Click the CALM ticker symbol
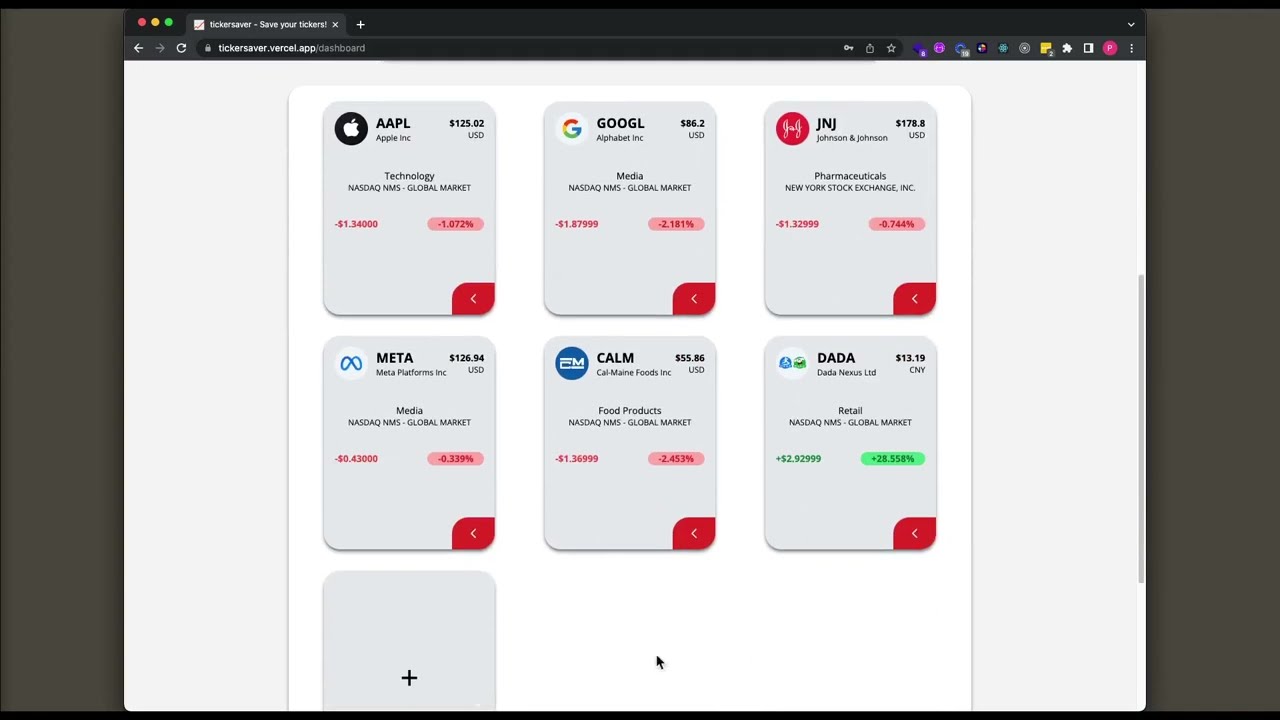This screenshot has width=1280, height=720. [x=615, y=358]
